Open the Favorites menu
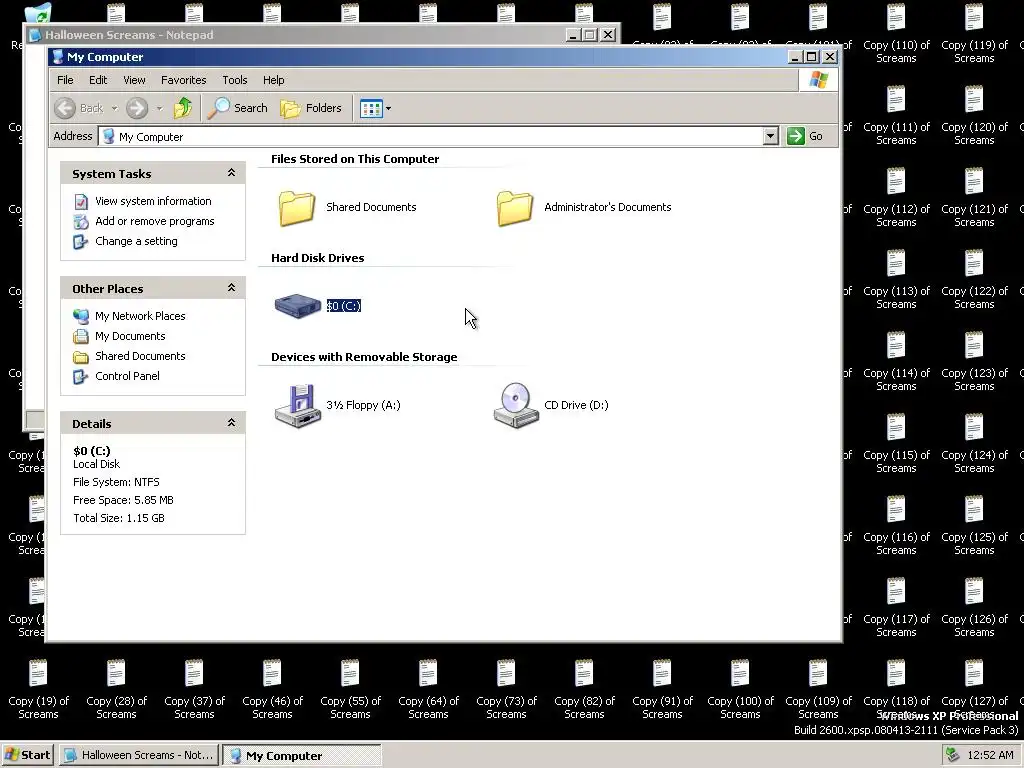The image size is (1024, 768). pyautogui.click(x=184, y=80)
